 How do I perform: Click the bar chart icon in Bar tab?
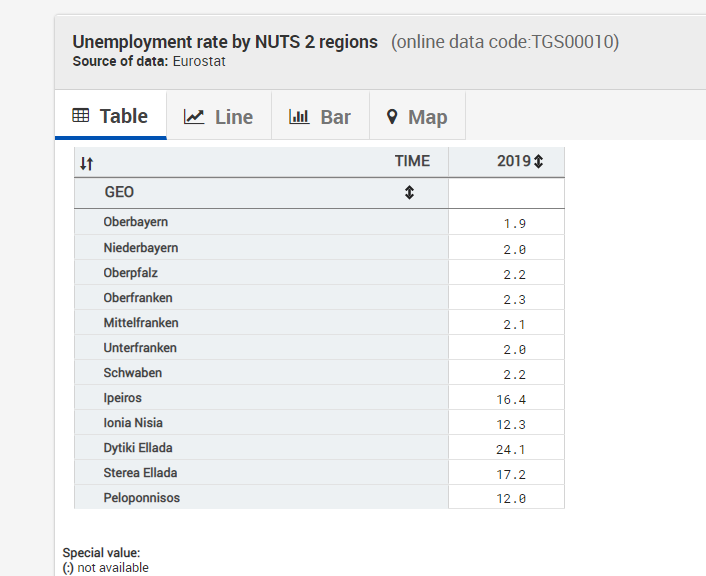(299, 117)
